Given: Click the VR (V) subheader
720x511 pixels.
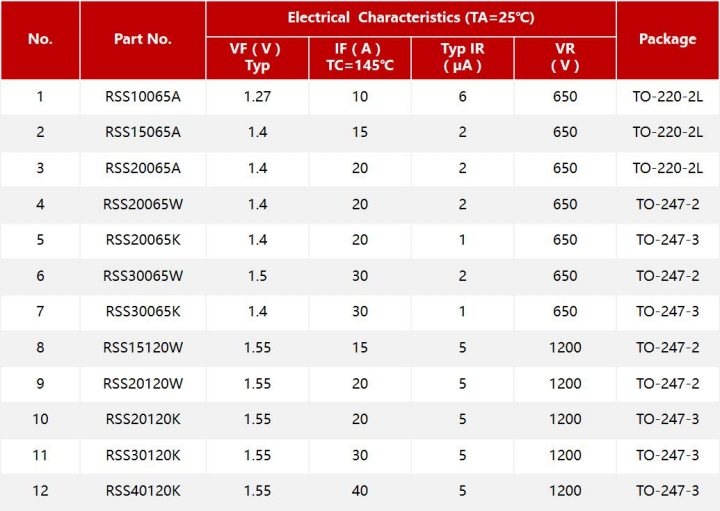Looking at the screenshot, I should pyautogui.click(x=565, y=58).
